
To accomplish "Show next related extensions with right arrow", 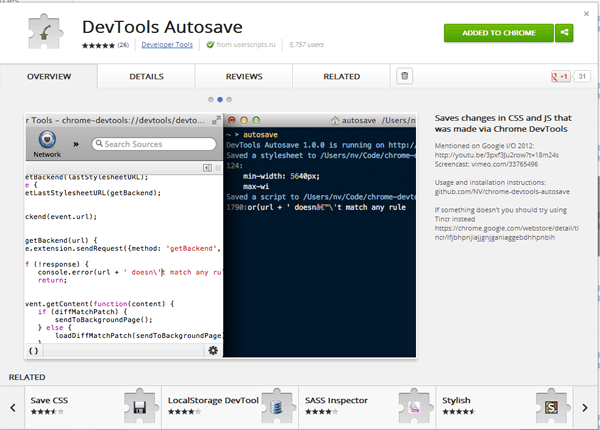I will [585, 408].
